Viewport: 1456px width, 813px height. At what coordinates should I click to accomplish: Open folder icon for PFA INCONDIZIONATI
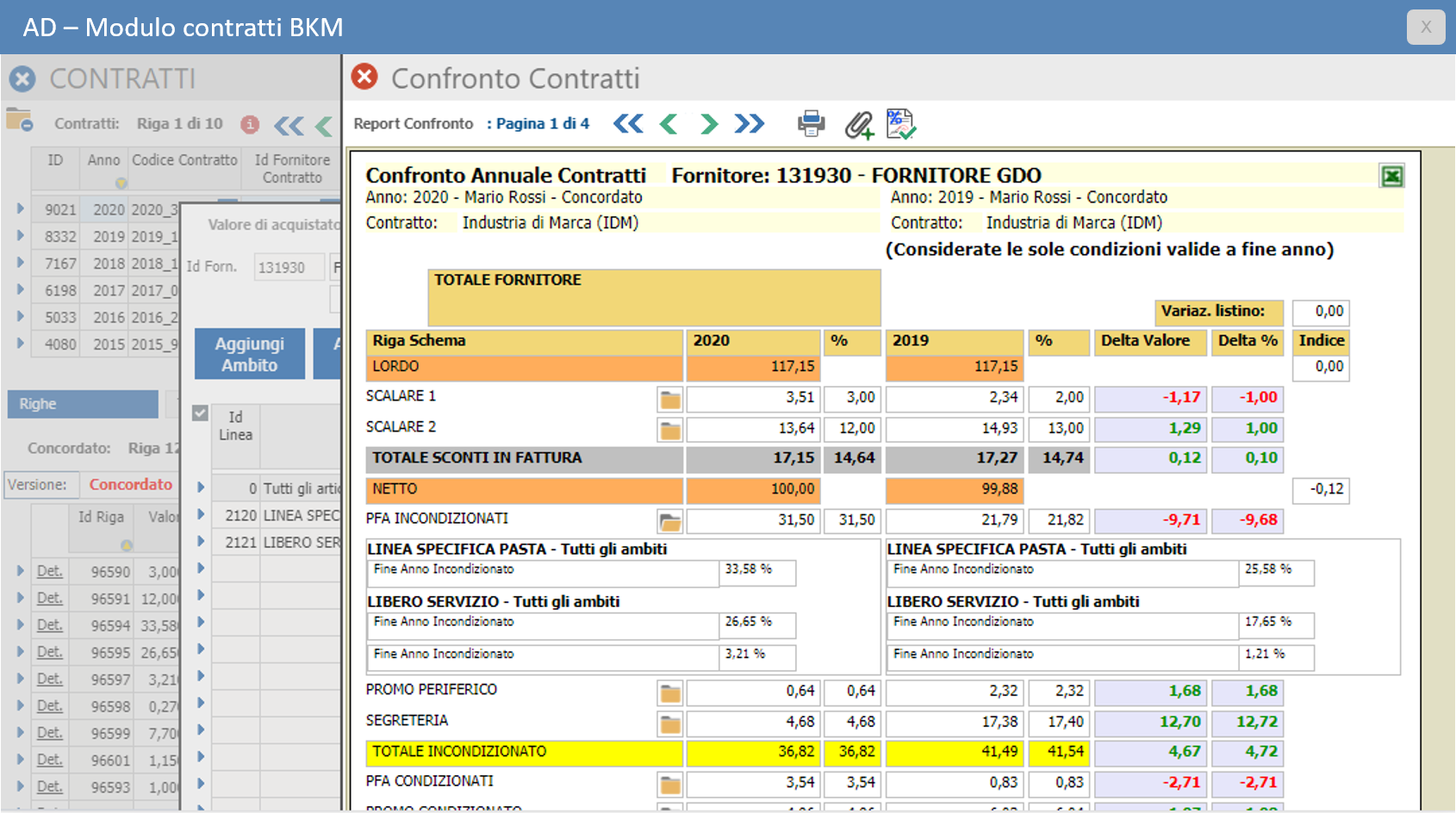[x=670, y=522]
